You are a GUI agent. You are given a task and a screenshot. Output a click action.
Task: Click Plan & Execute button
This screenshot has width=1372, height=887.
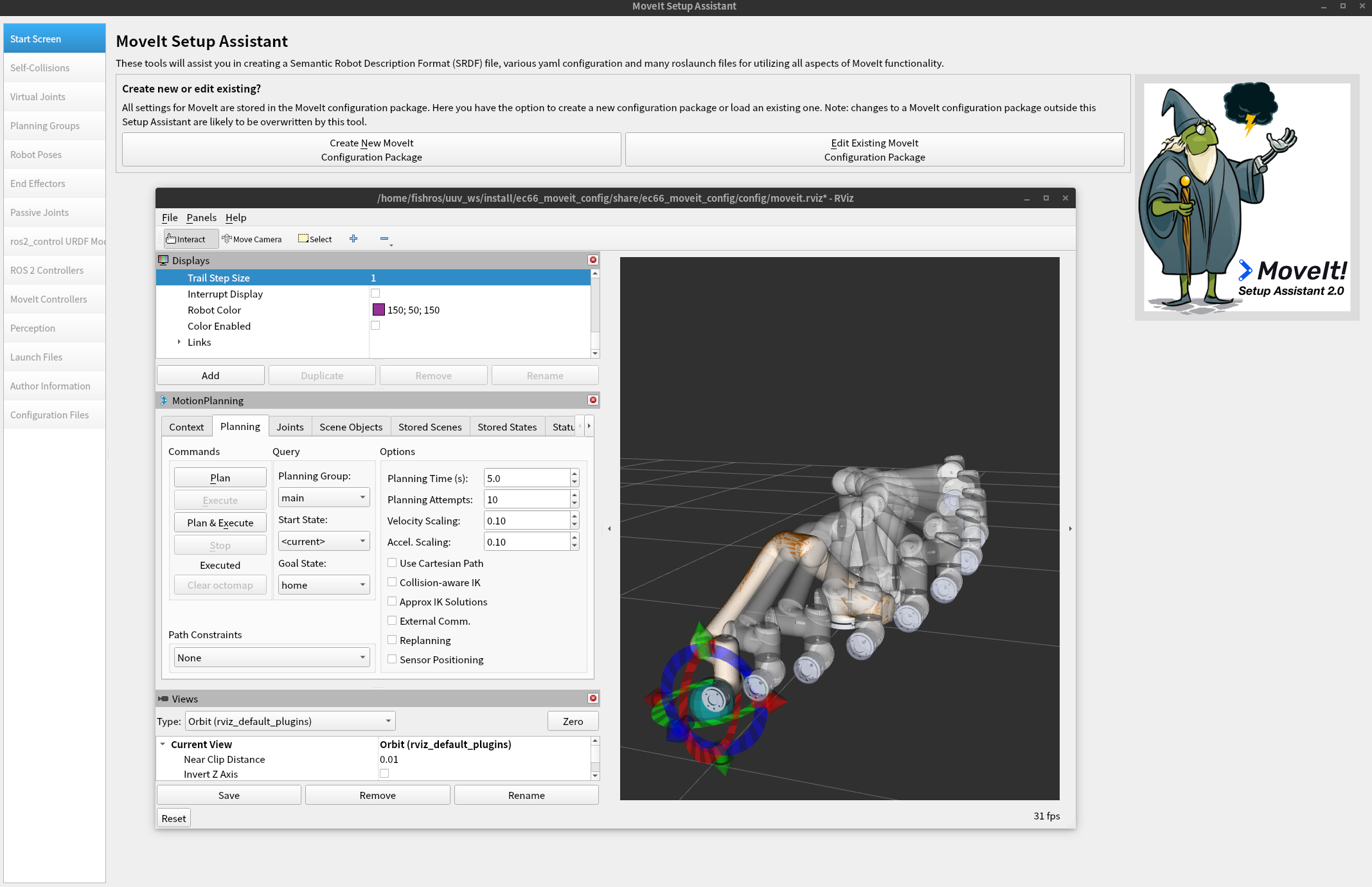click(220, 523)
